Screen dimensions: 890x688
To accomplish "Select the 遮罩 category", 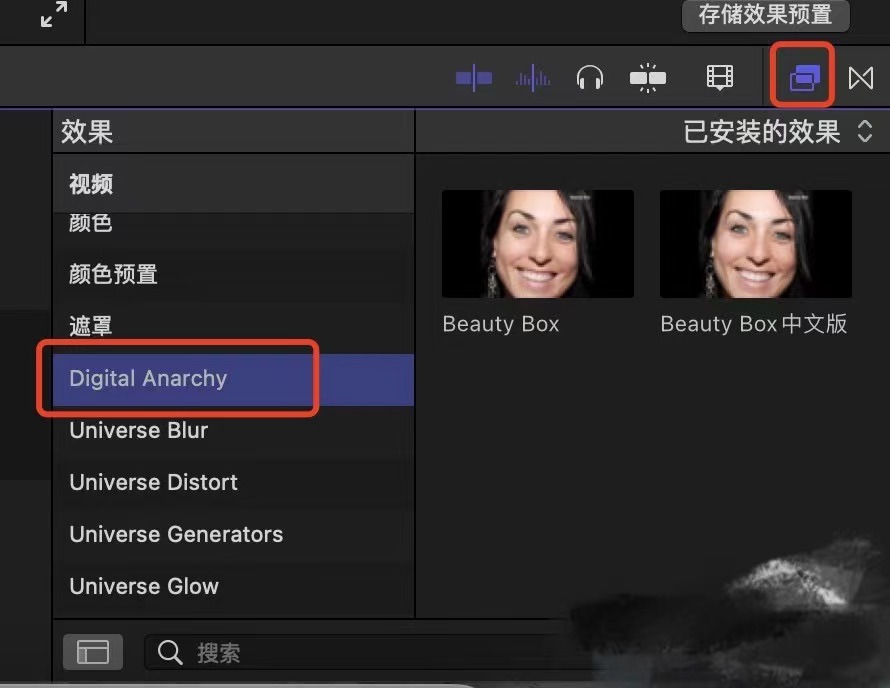I will point(87,327).
